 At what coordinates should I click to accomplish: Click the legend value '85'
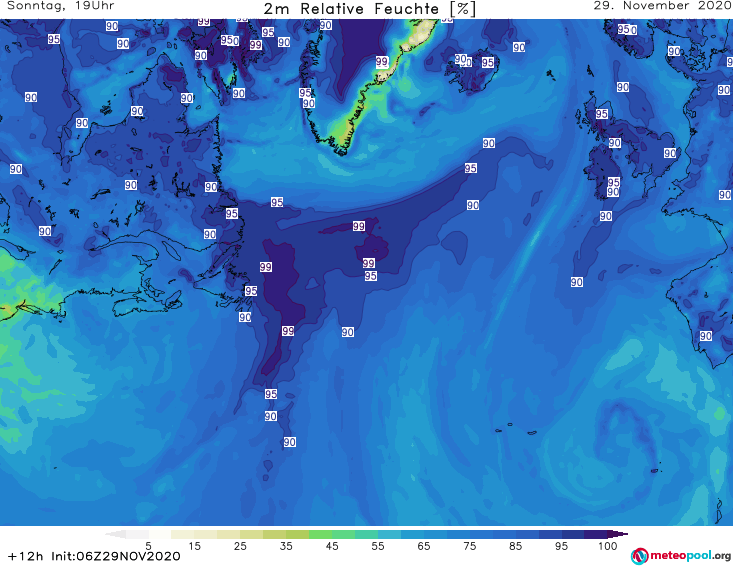515,546
